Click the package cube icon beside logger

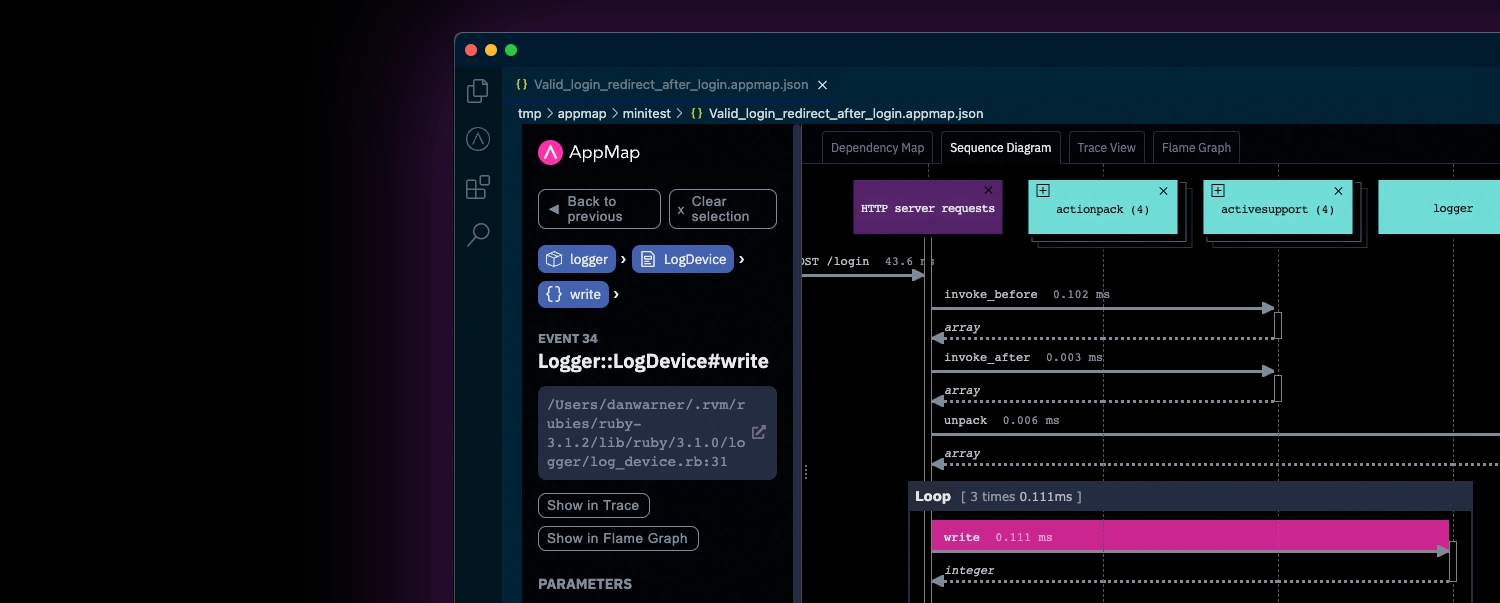[x=553, y=259]
